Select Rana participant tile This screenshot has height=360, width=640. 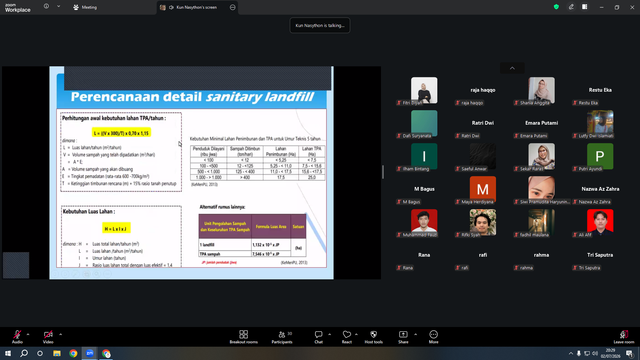pyautogui.click(x=424, y=256)
